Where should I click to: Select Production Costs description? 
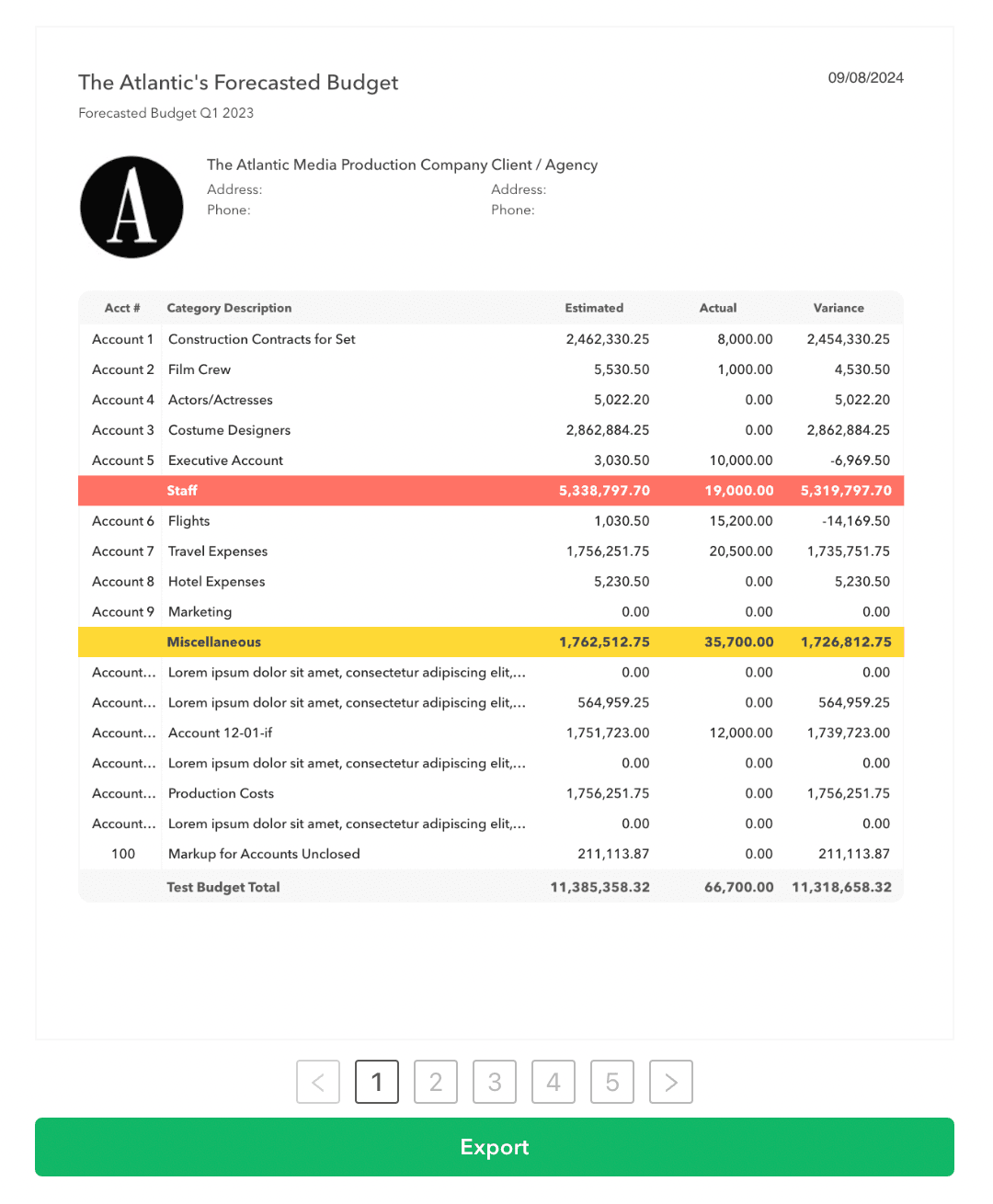[221, 794]
